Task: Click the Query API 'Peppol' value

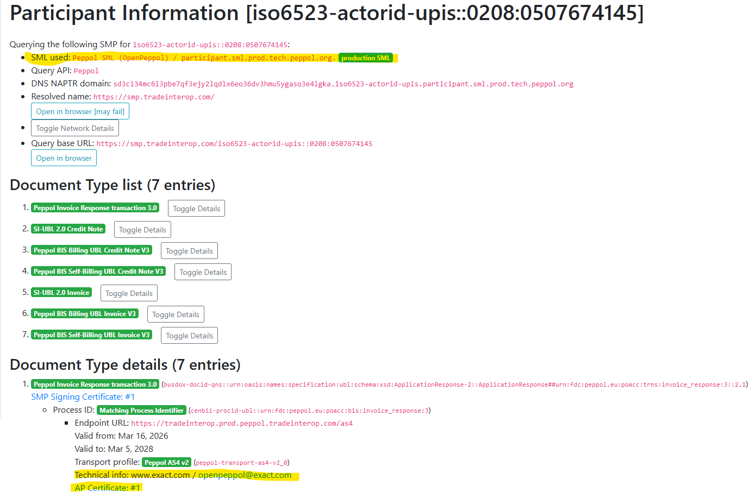Action: [86, 71]
